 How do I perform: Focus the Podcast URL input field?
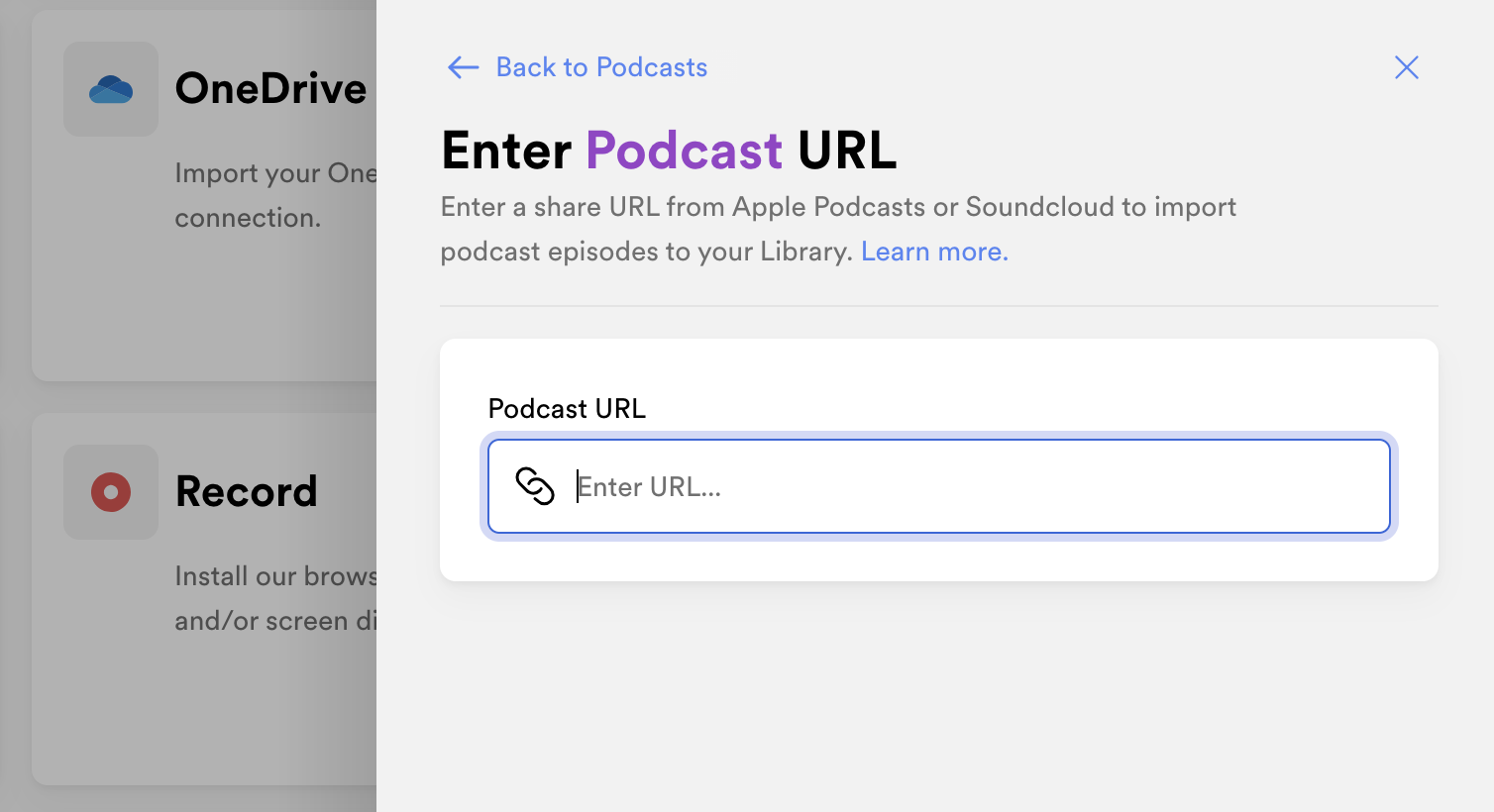[939, 486]
